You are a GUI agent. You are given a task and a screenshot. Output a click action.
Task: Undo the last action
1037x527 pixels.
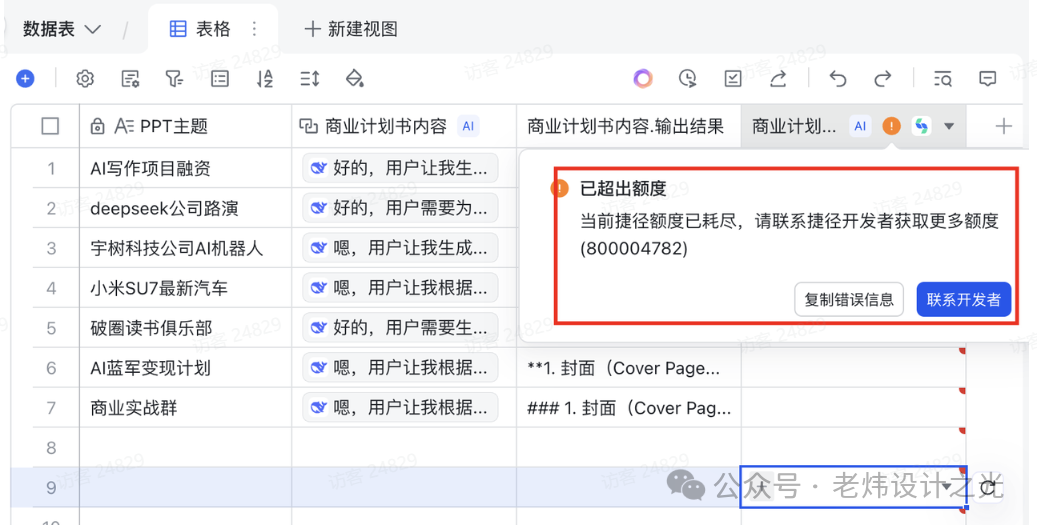coord(838,79)
